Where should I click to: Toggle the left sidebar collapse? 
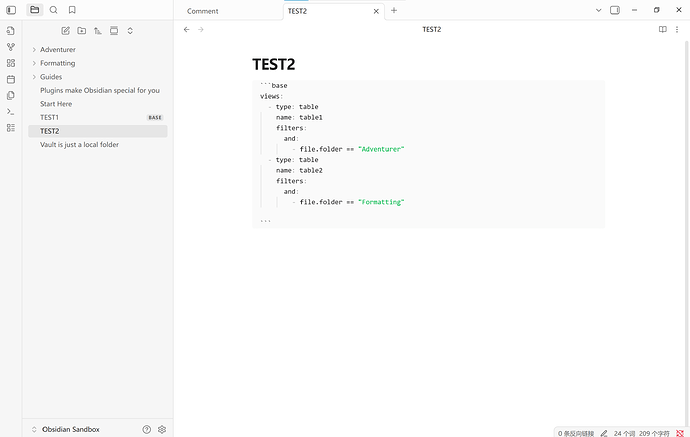click(11, 10)
